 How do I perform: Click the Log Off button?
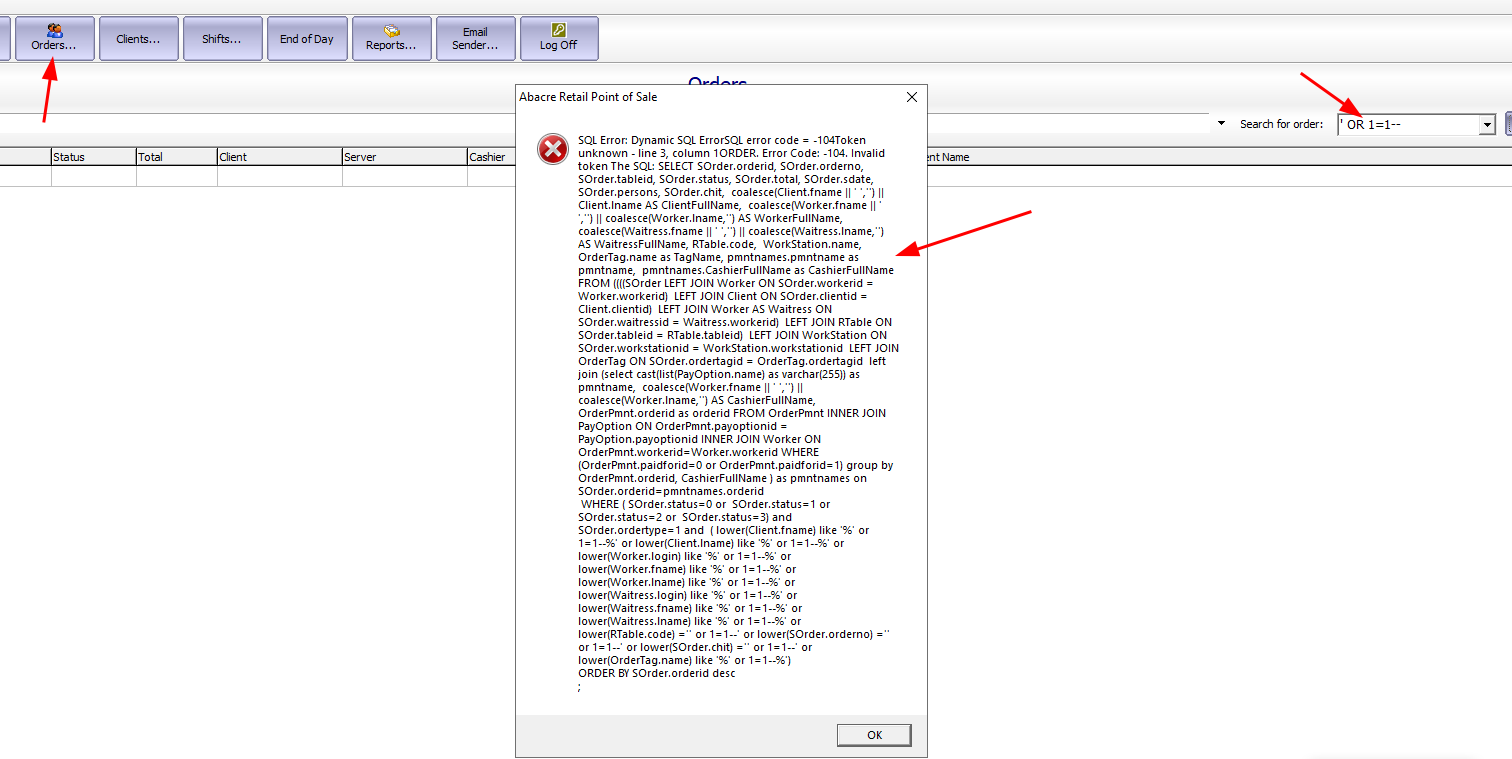559,39
